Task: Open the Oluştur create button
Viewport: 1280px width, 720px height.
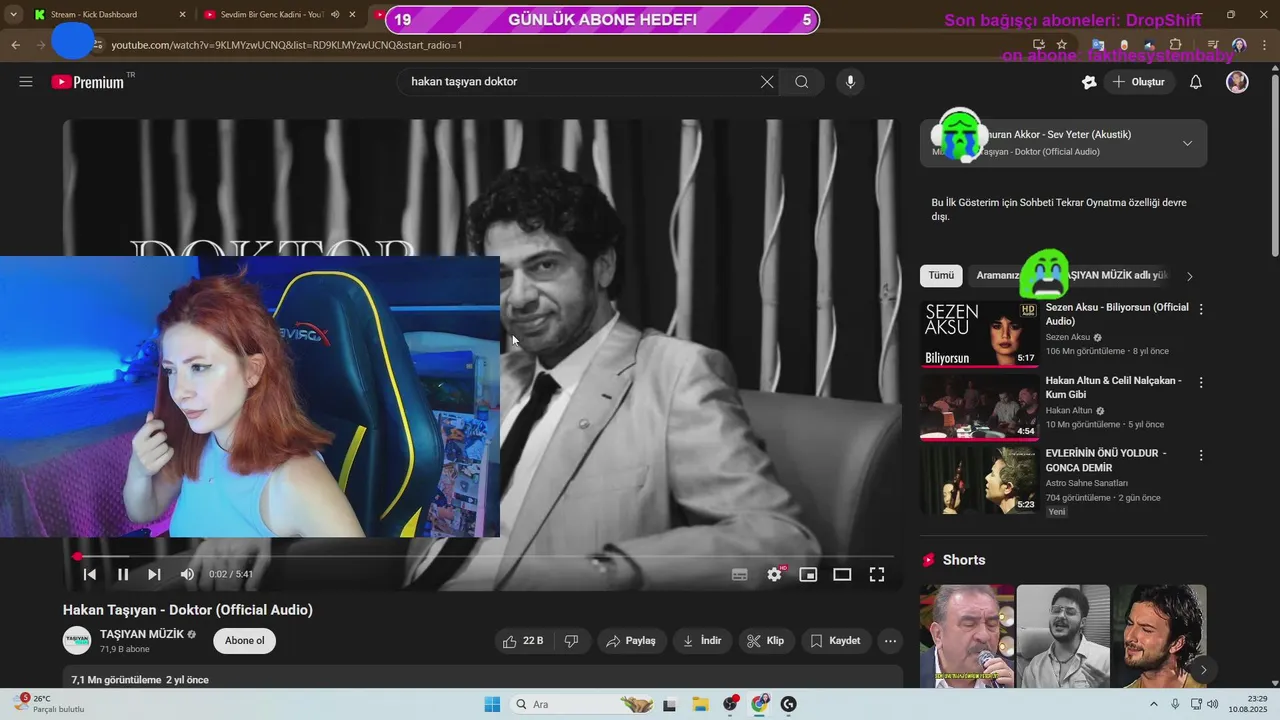Action: pos(1138,82)
